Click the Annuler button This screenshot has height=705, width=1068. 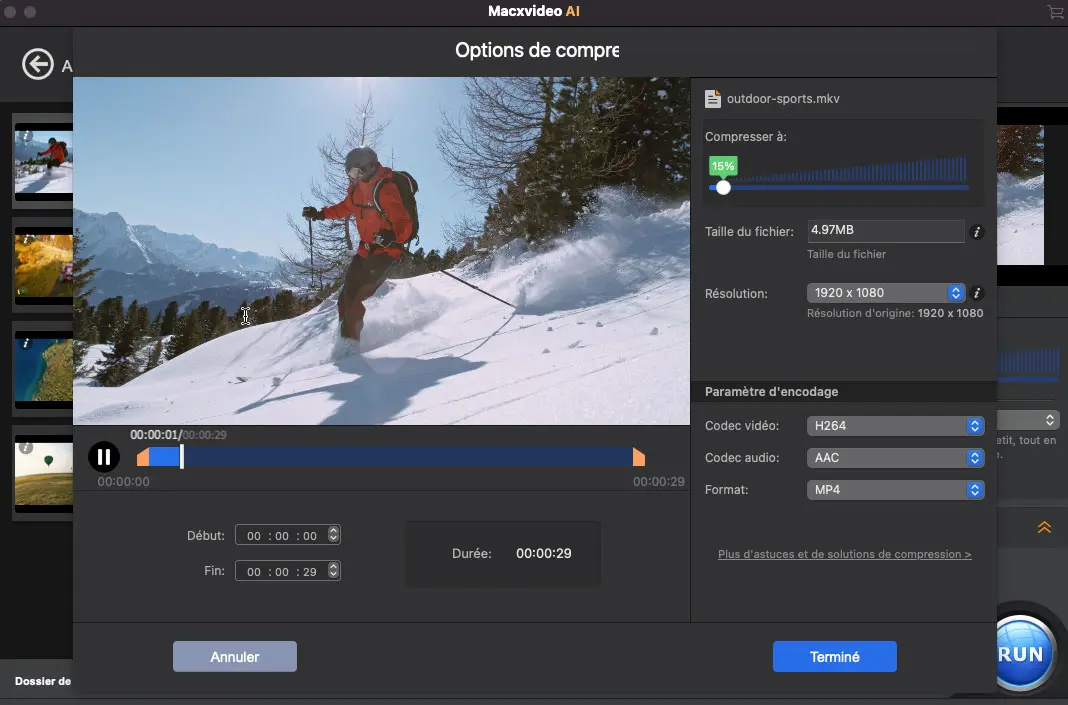point(234,657)
